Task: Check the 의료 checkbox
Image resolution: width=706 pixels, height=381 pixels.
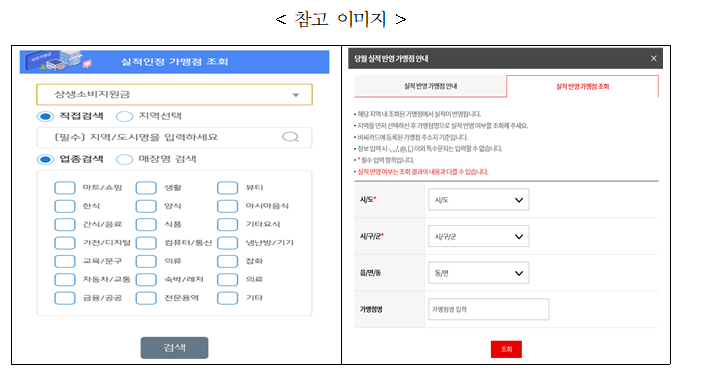Action: pos(227,280)
